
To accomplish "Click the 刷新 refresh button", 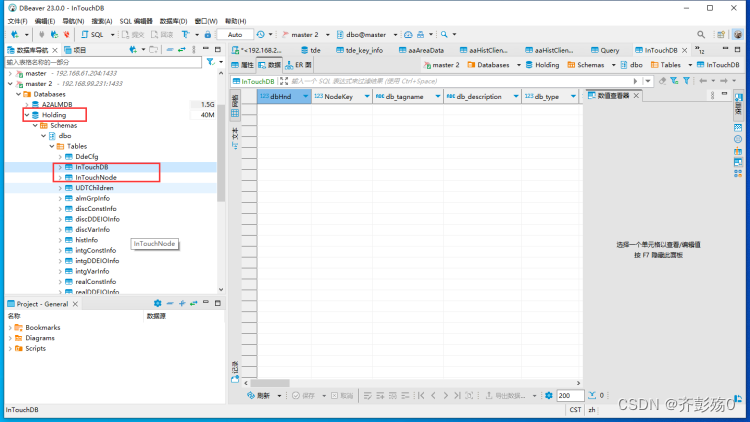I will pyautogui.click(x=259, y=396).
